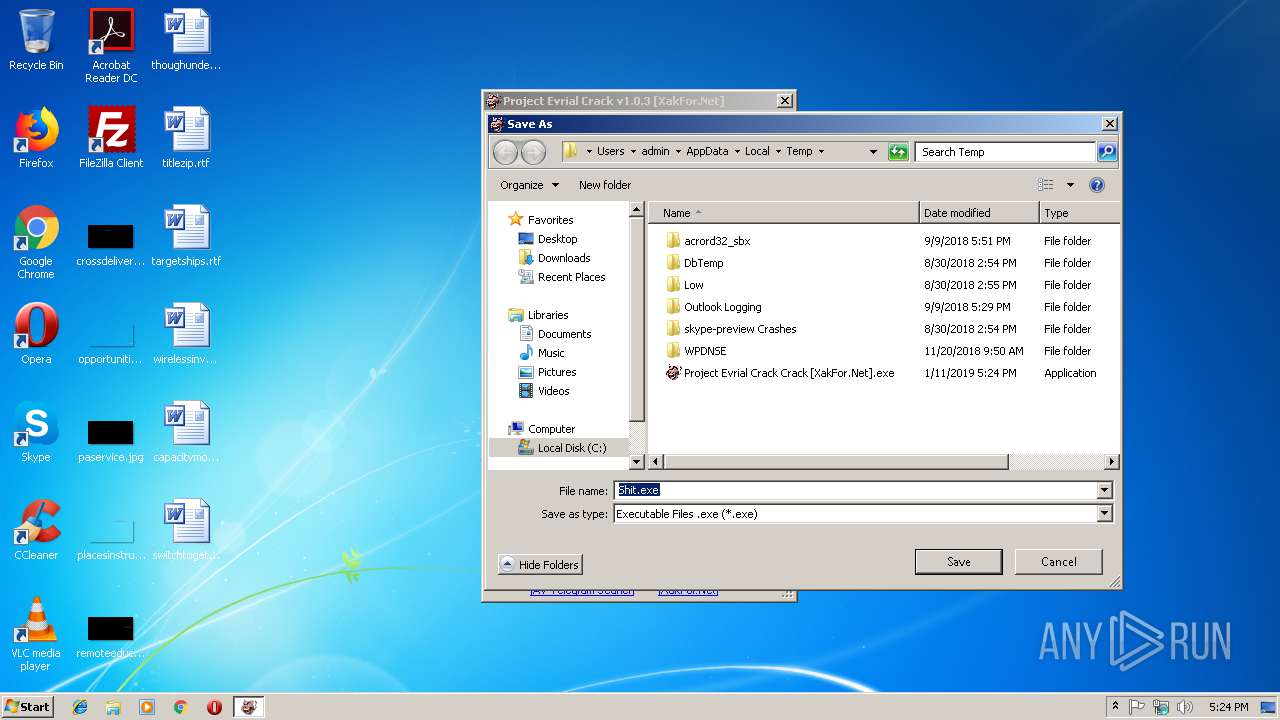The height and width of the screenshot is (720, 1280).
Task: Select Desktop in navigation pane
Action: [548, 239]
